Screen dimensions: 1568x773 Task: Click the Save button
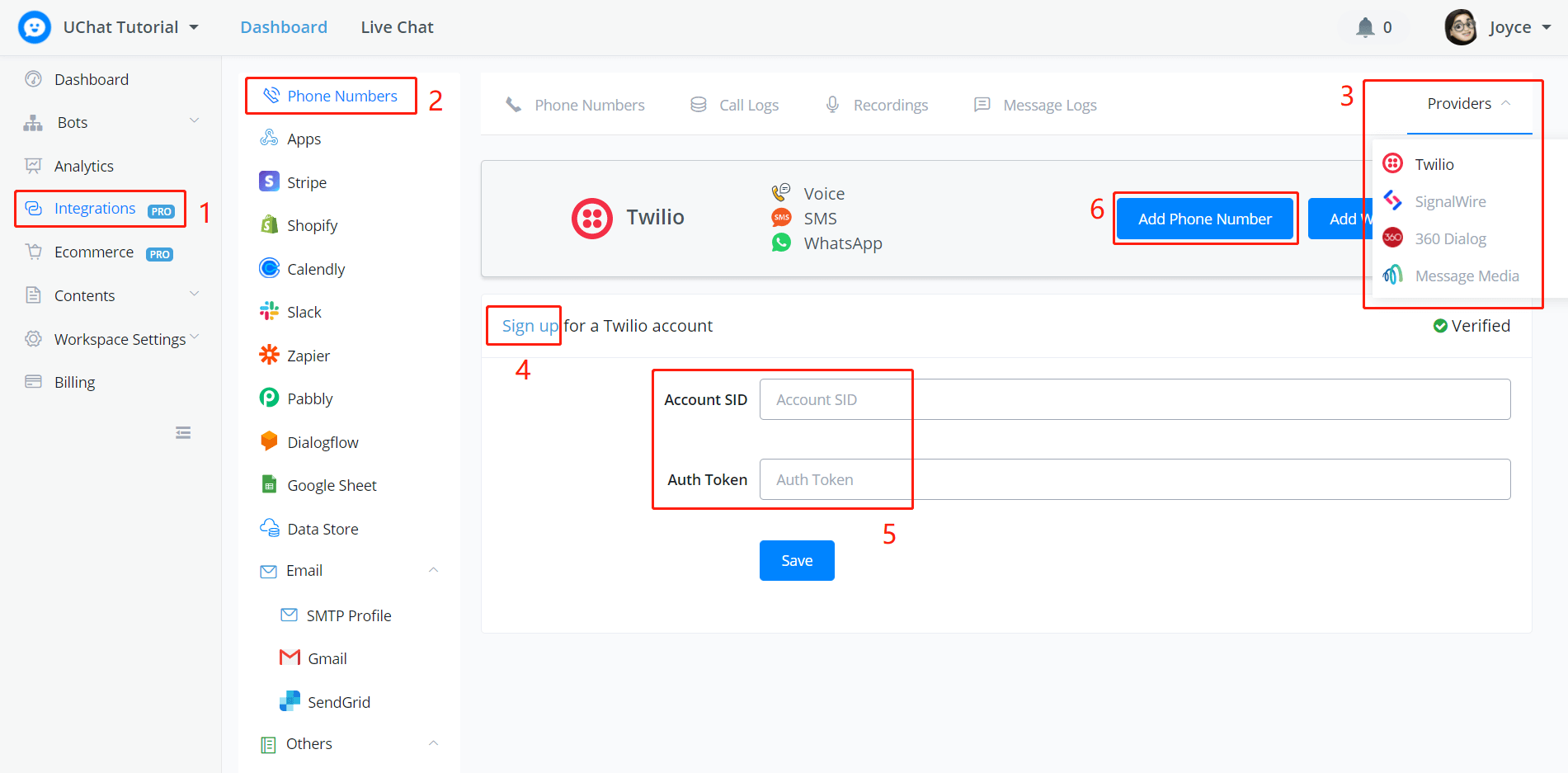coord(797,560)
